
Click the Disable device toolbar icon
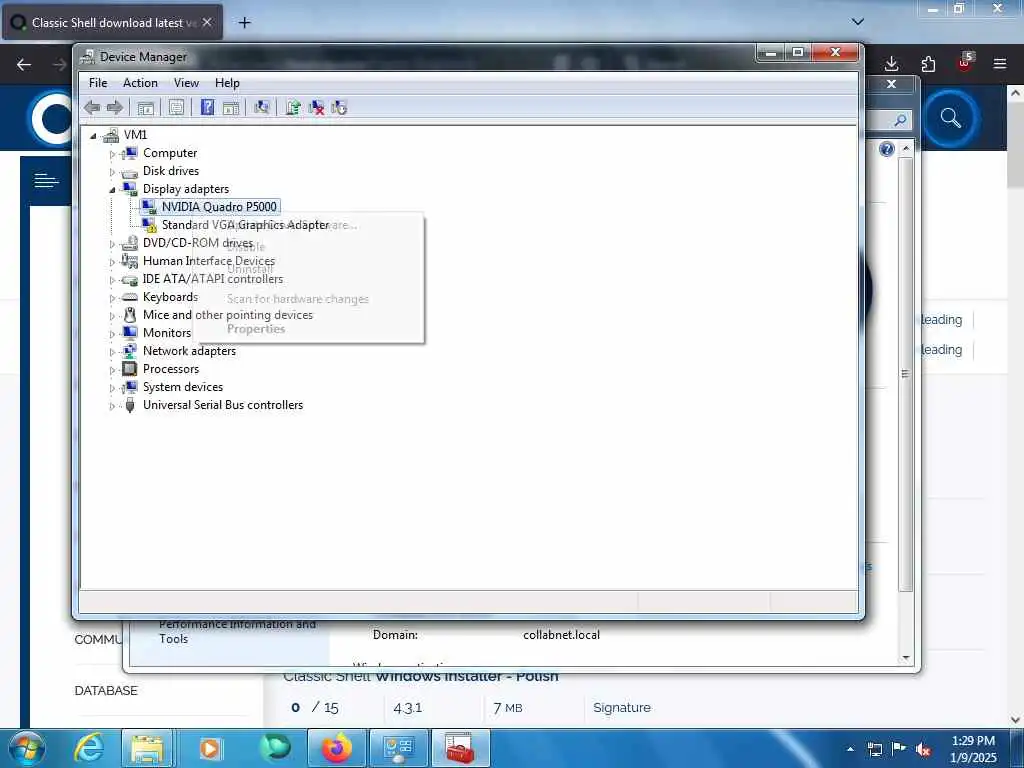(x=340, y=108)
